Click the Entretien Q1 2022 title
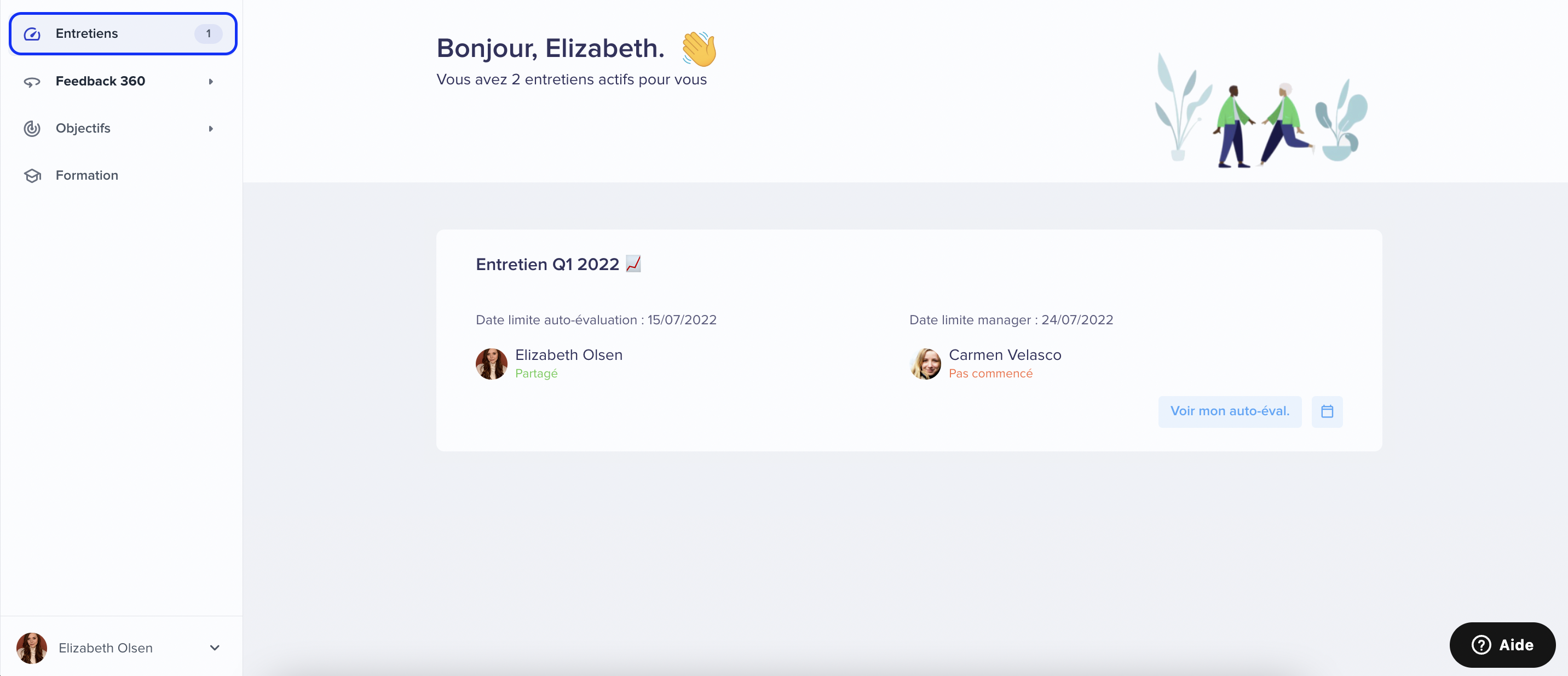Image resolution: width=1568 pixels, height=676 pixels. [547, 264]
